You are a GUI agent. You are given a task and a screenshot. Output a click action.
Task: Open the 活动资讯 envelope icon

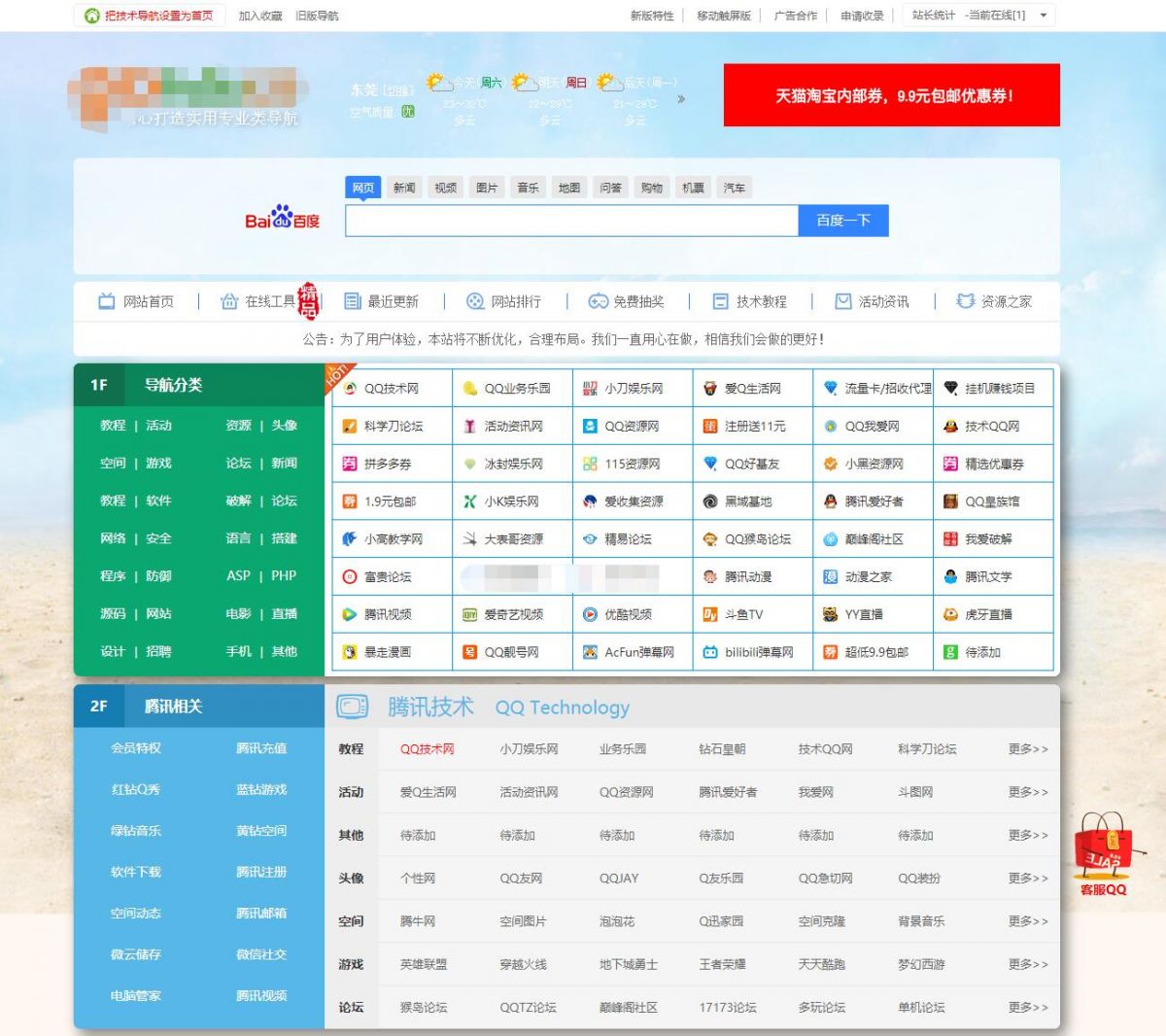841,301
